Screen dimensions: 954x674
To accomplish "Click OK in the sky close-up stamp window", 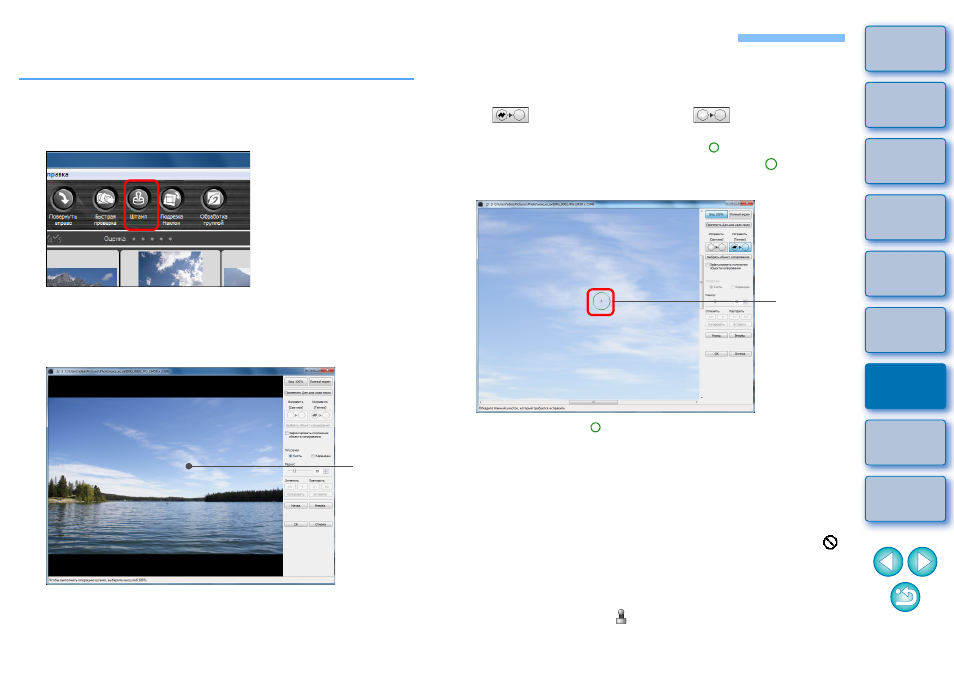I will pos(716,354).
